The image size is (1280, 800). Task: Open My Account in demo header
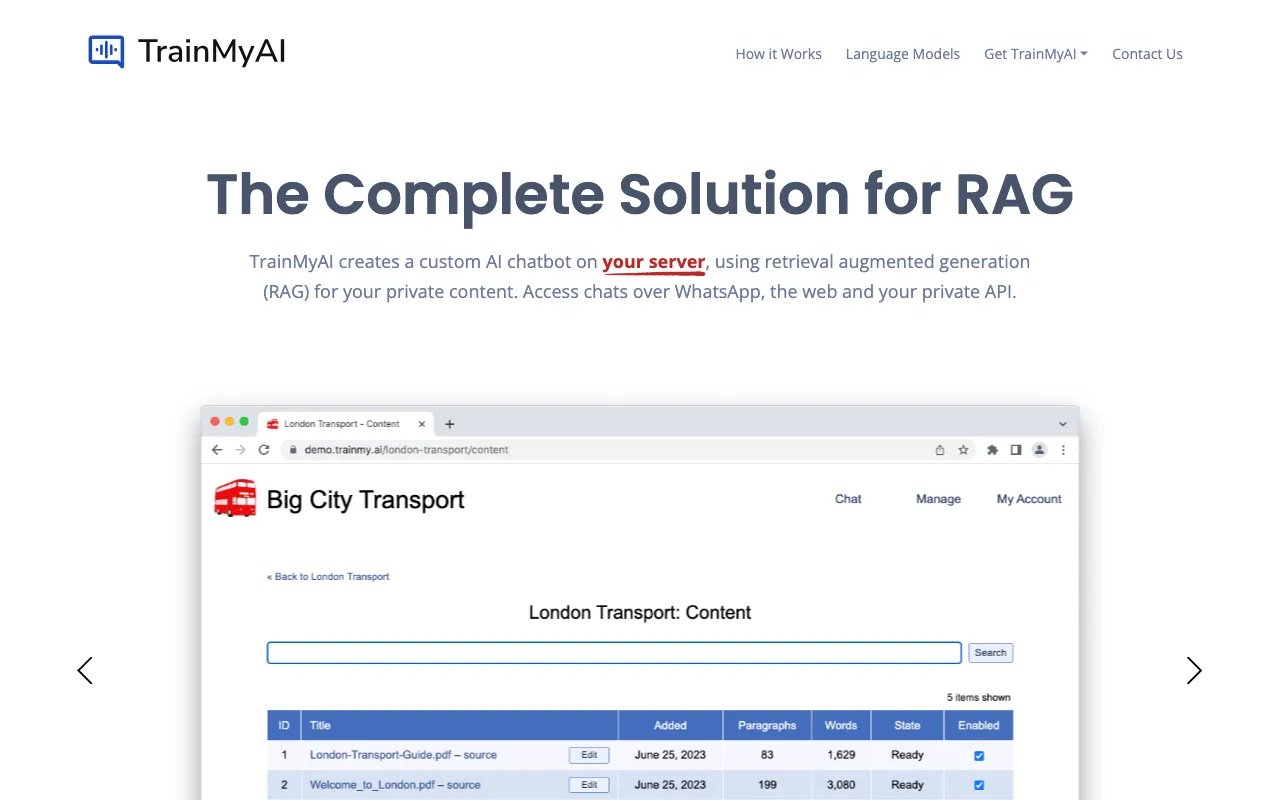pyautogui.click(x=1029, y=499)
